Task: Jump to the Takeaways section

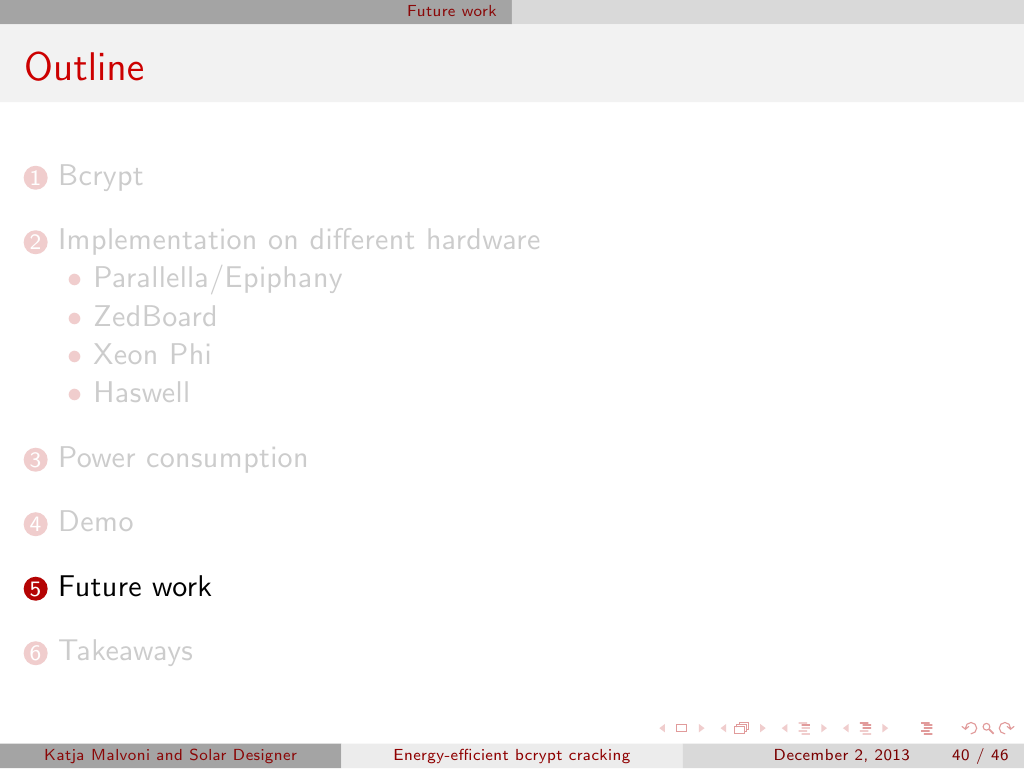Action: [x=125, y=651]
